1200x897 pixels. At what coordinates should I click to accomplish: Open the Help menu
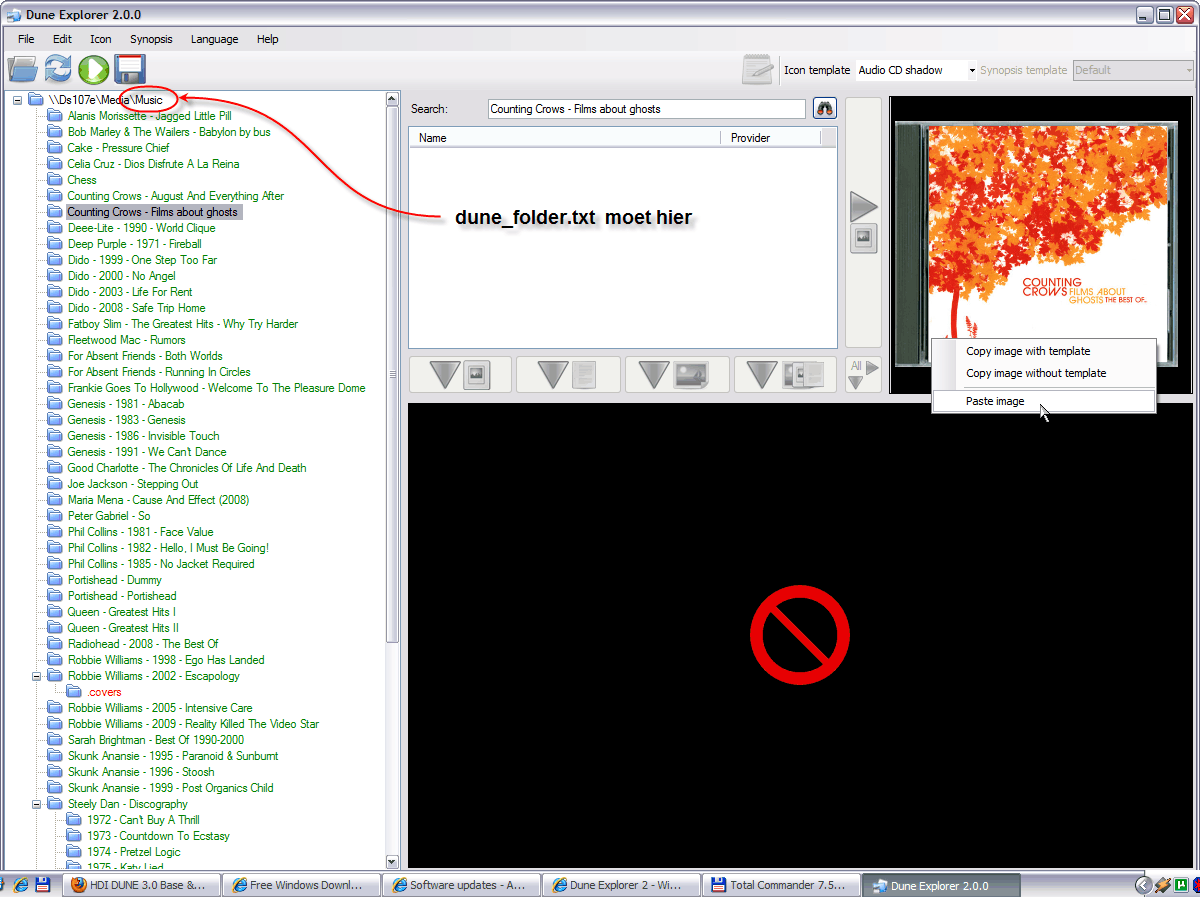point(267,39)
